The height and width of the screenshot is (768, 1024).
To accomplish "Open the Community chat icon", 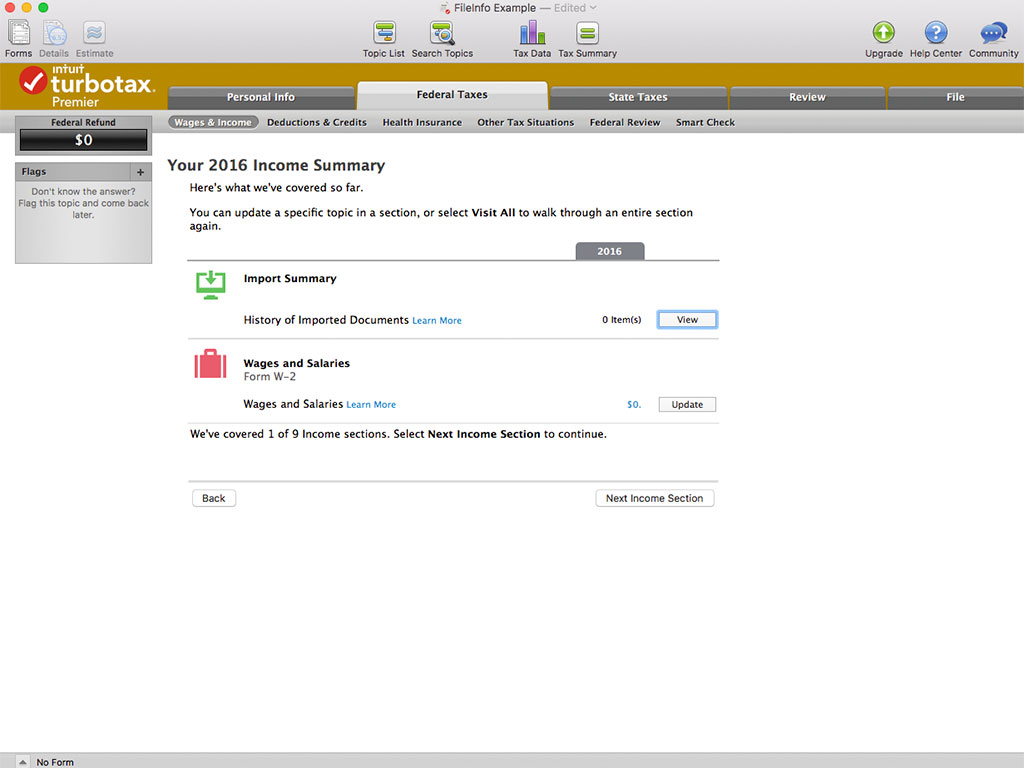I will point(993,33).
